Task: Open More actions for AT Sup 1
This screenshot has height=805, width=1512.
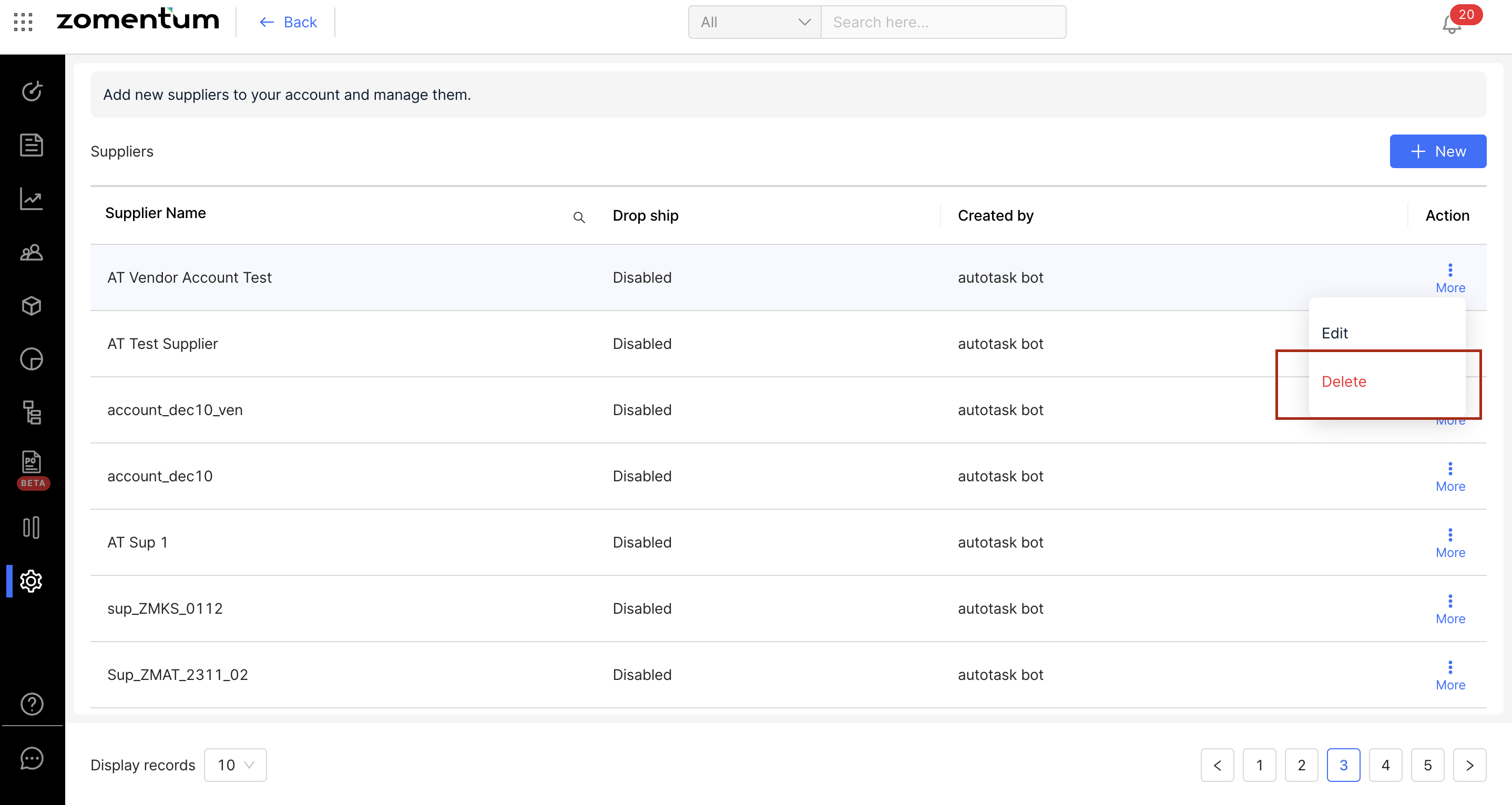Action: click(1450, 542)
